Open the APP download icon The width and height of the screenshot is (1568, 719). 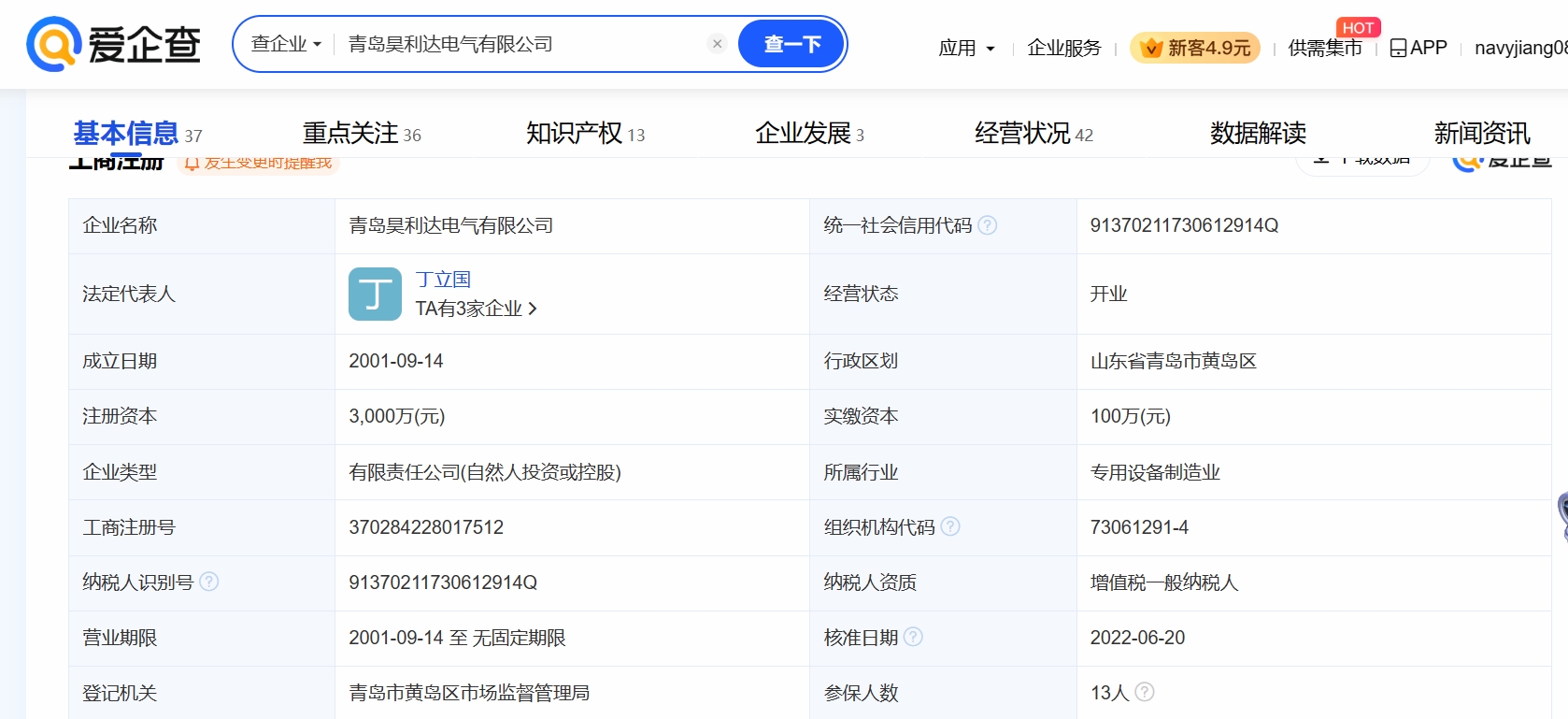coord(1418,48)
